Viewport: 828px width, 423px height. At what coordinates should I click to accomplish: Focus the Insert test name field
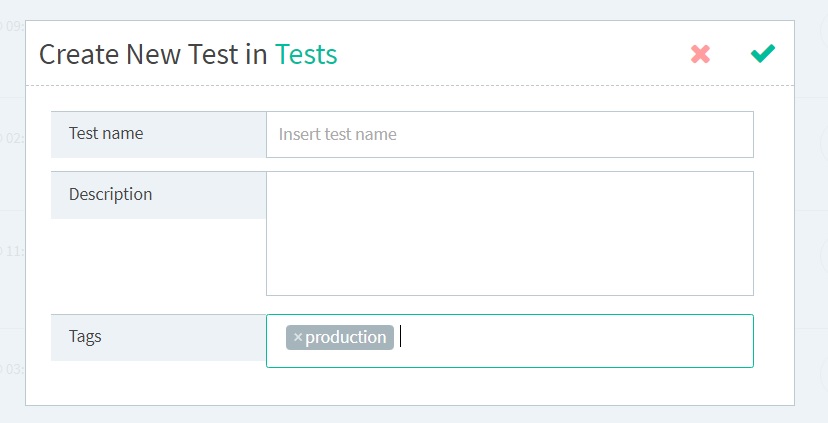509,134
